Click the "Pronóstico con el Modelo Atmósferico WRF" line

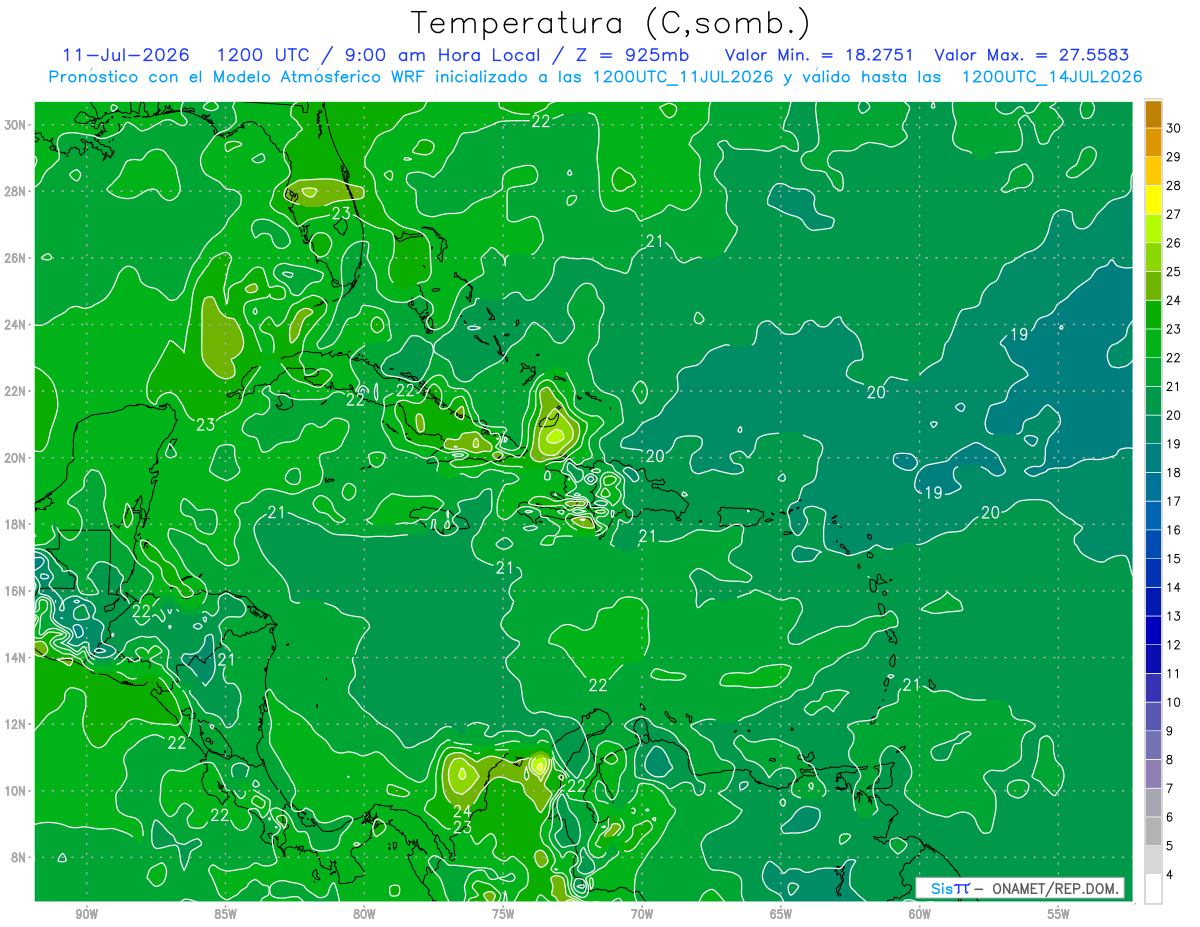click(595, 77)
